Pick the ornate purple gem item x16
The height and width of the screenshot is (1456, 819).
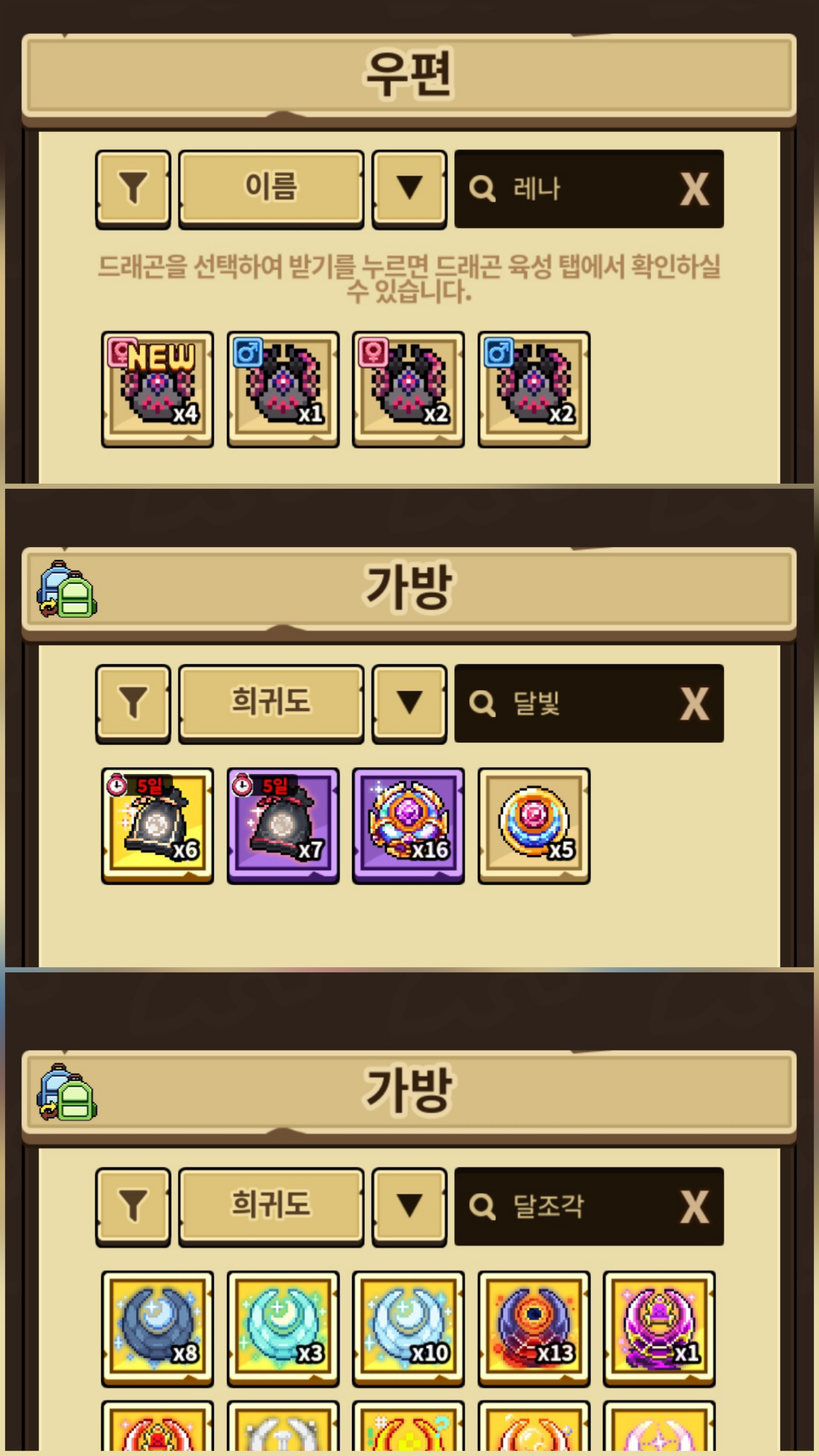409,826
